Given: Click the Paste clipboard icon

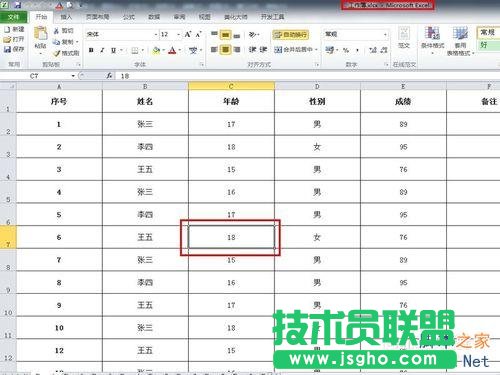Looking at the screenshot, I should point(41,34).
